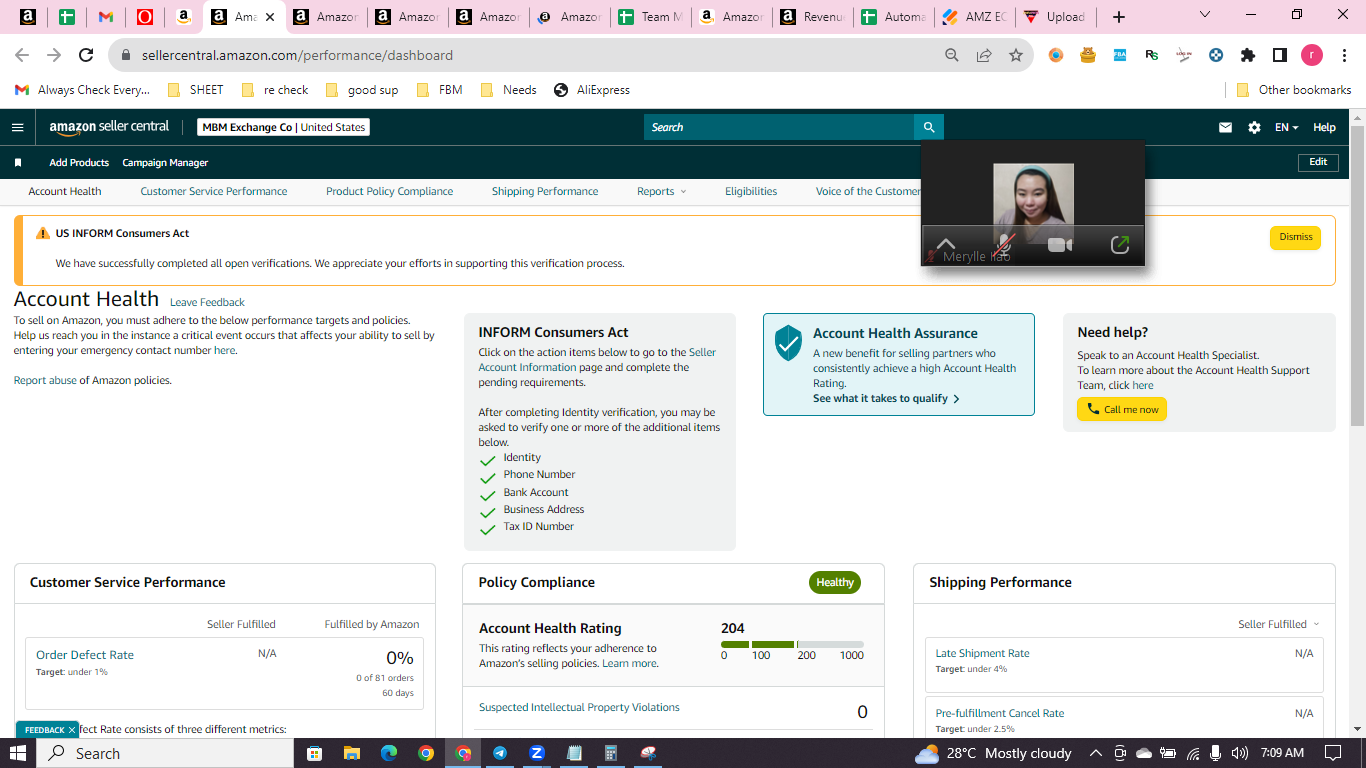This screenshot has width=1366, height=768.
Task: Open the EN language dropdown
Action: (x=1286, y=127)
